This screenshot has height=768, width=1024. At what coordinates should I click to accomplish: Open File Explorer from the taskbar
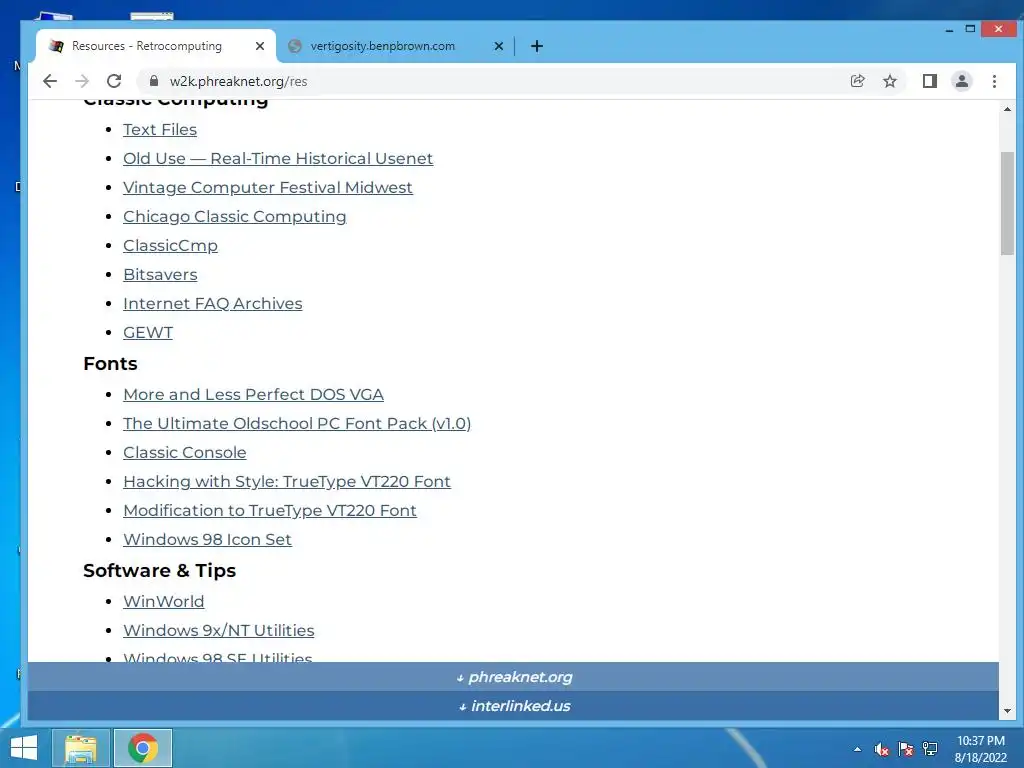[x=81, y=748]
